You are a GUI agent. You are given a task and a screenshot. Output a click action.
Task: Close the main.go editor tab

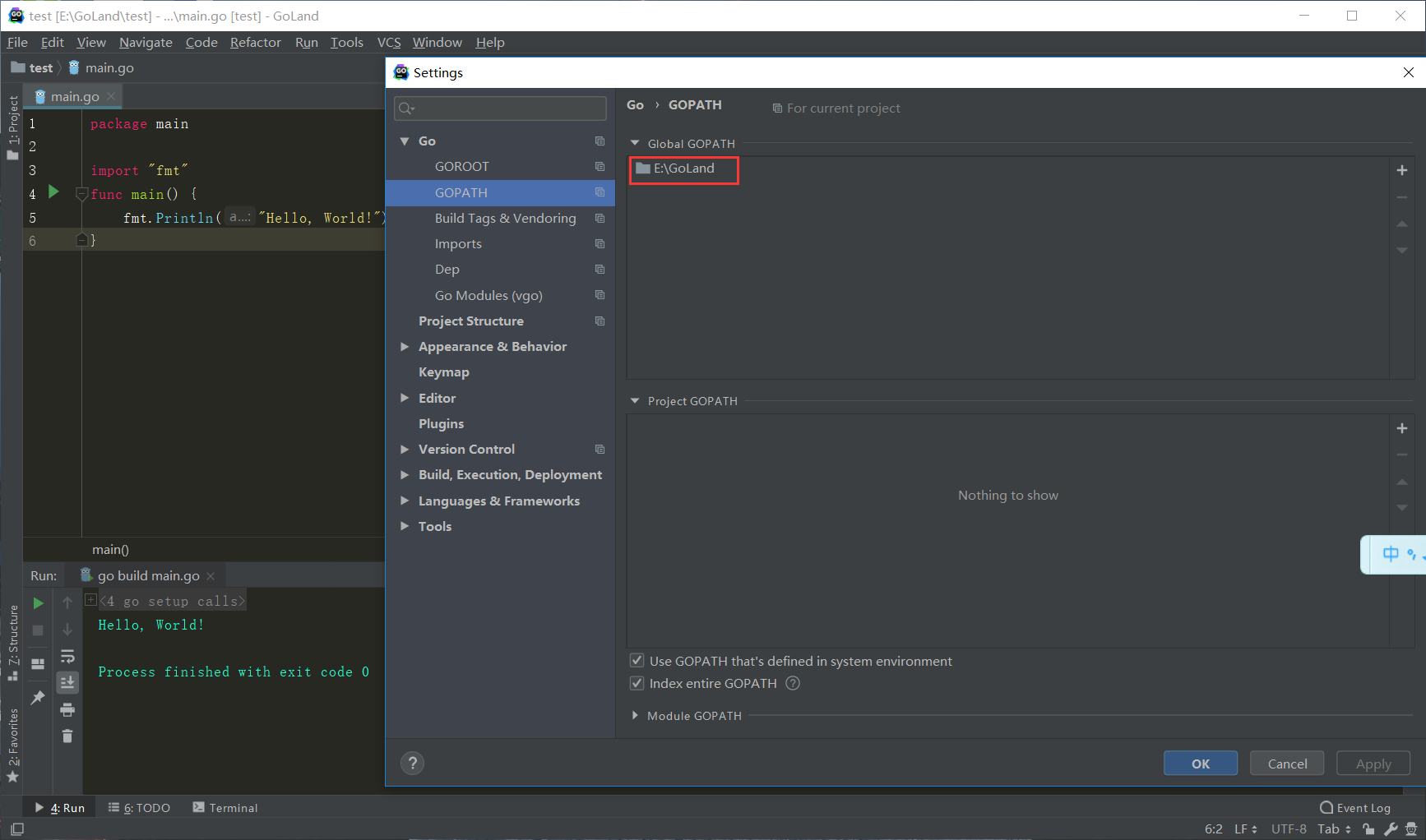(x=111, y=96)
